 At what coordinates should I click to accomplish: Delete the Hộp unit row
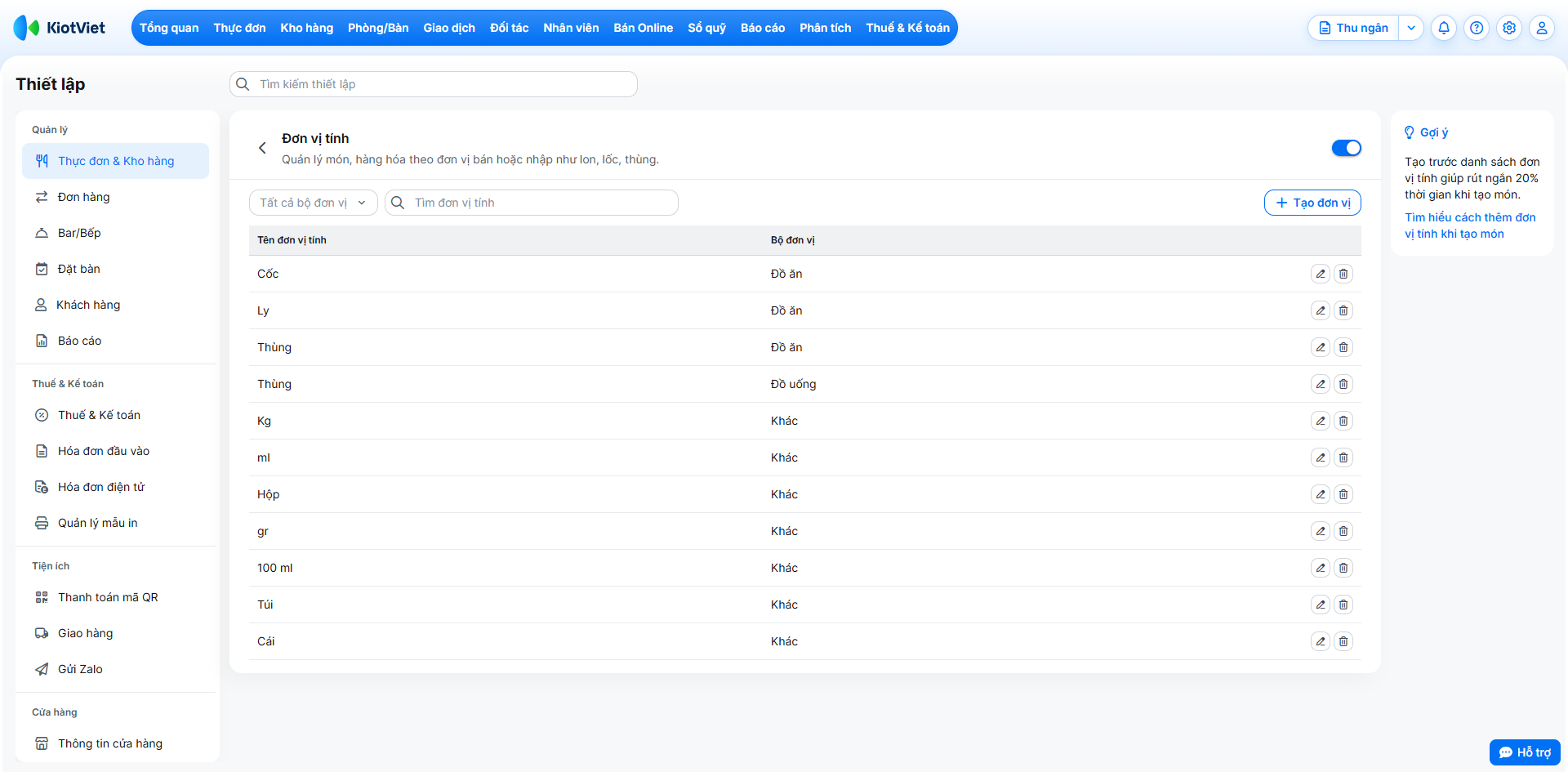[x=1343, y=494]
